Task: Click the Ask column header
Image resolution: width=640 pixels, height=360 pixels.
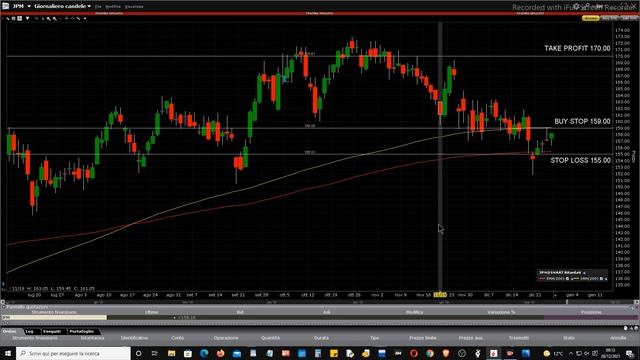Action: click(327, 312)
